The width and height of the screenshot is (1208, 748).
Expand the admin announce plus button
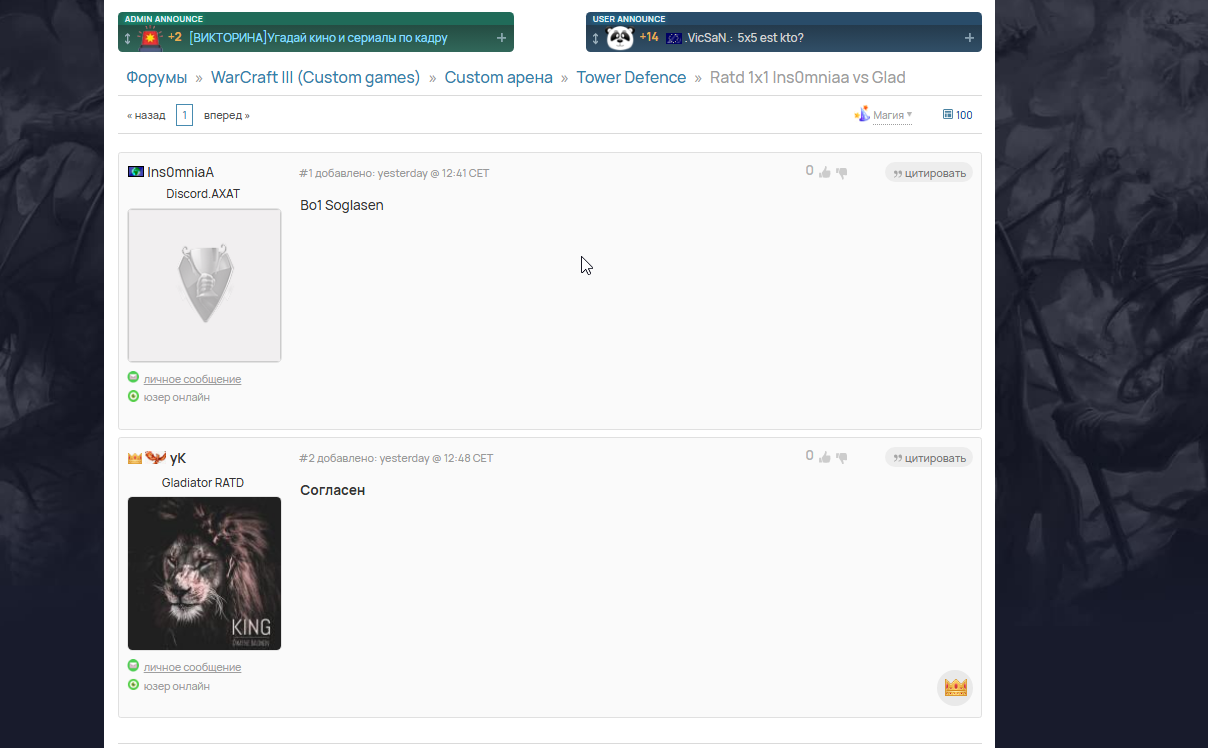501,38
